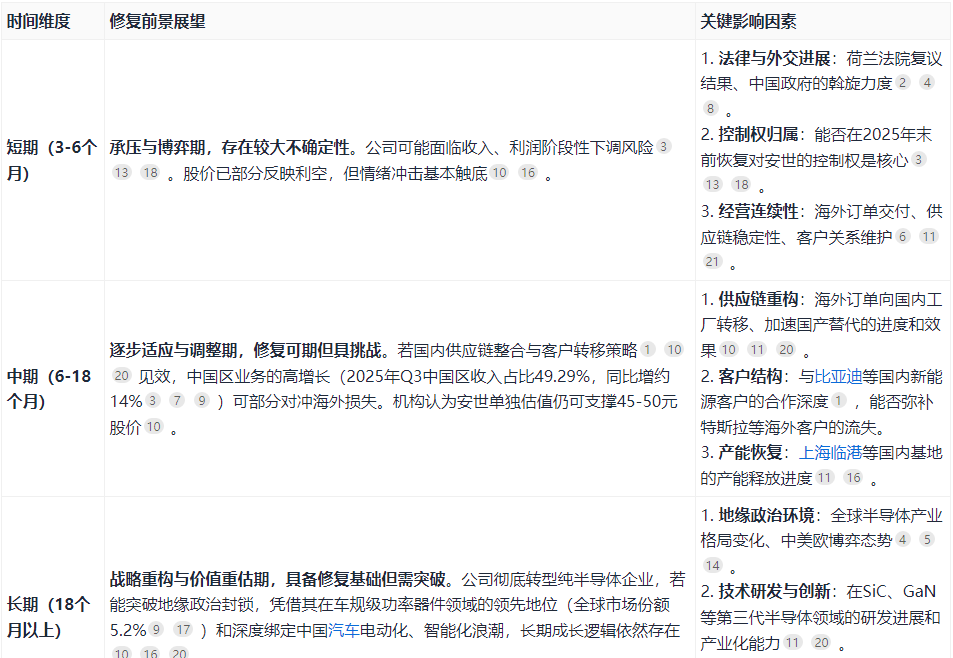Click citation badge 20 near 供应链整合与客户转移策略
This screenshot has height=658, width=953.
(121, 375)
